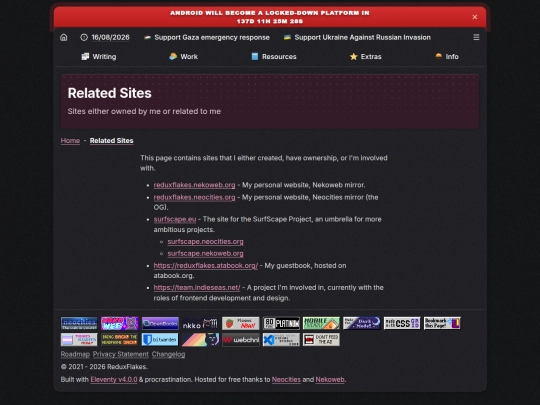Open the Extras menu
This screenshot has width=540, height=405.
[x=365, y=56]
